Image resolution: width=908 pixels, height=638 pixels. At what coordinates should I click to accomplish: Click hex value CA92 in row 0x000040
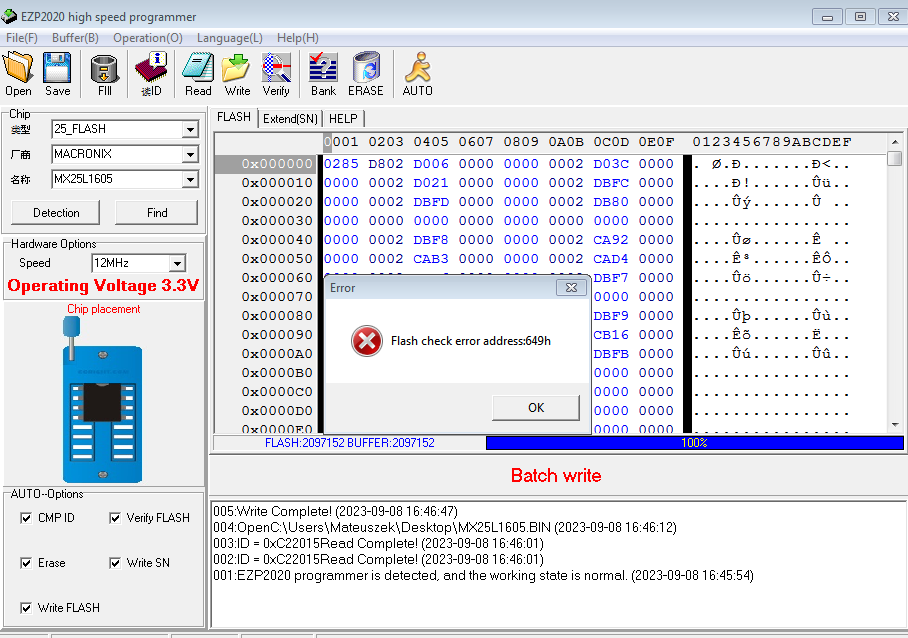click(611, 240)
